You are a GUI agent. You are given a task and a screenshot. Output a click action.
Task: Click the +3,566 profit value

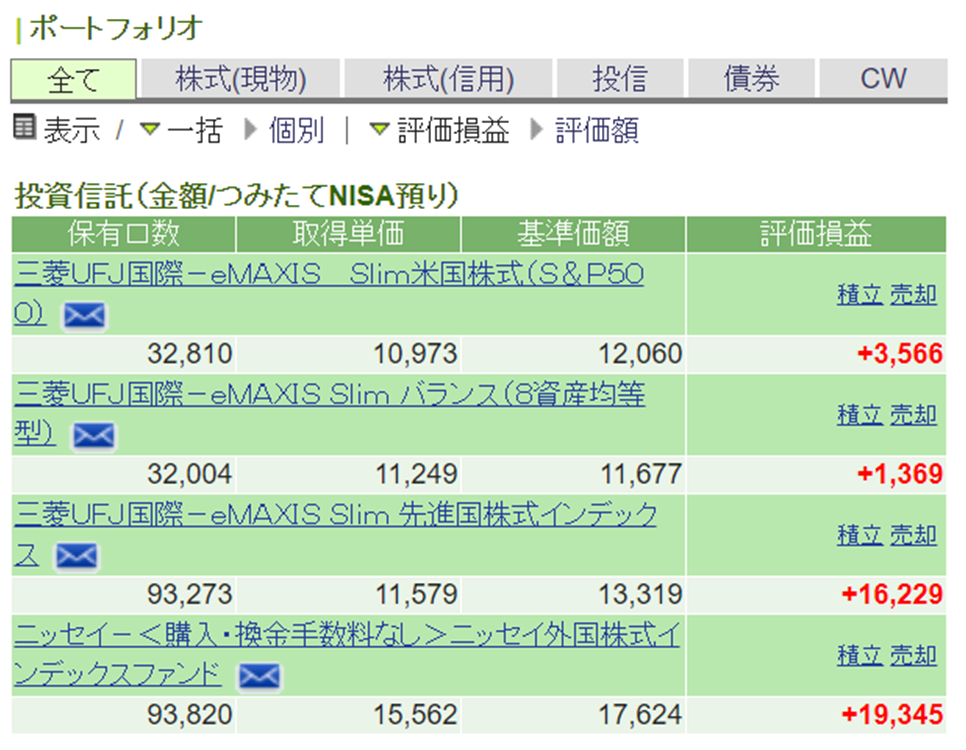(x=899, y=354)
